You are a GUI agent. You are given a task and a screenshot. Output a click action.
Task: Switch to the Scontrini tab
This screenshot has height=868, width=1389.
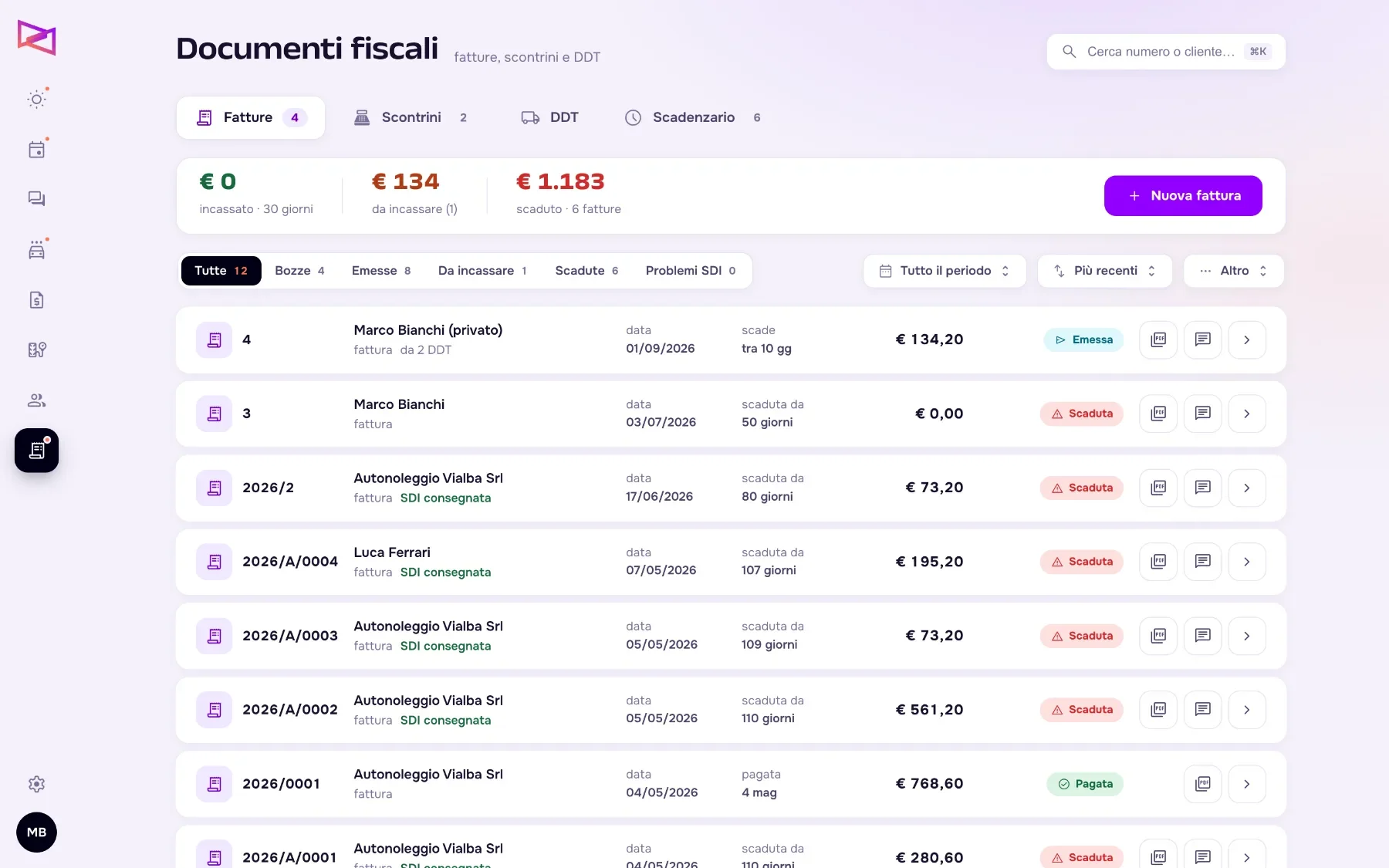(410, 118)
